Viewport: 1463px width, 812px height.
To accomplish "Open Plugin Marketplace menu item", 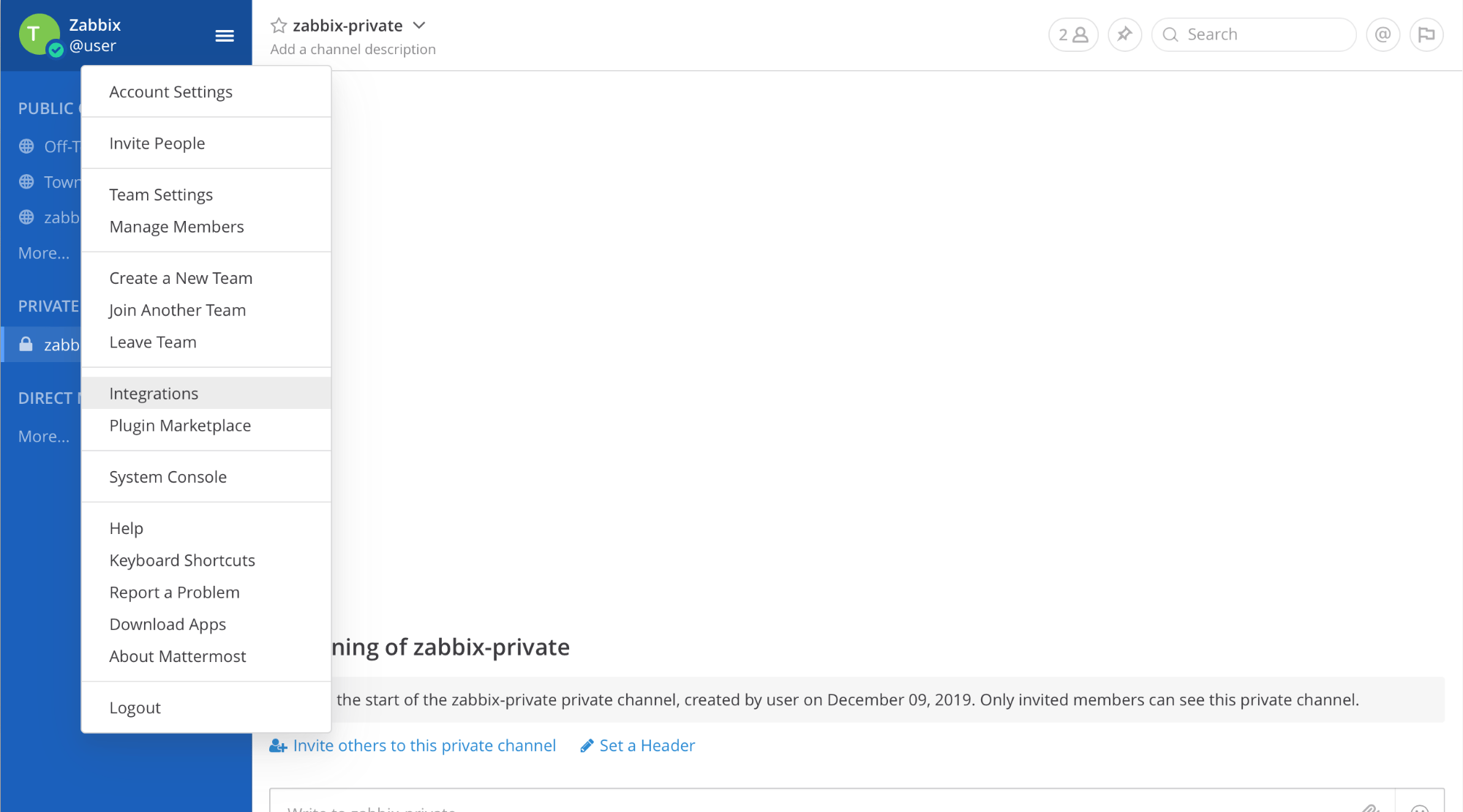I will [x=180, y=426].
